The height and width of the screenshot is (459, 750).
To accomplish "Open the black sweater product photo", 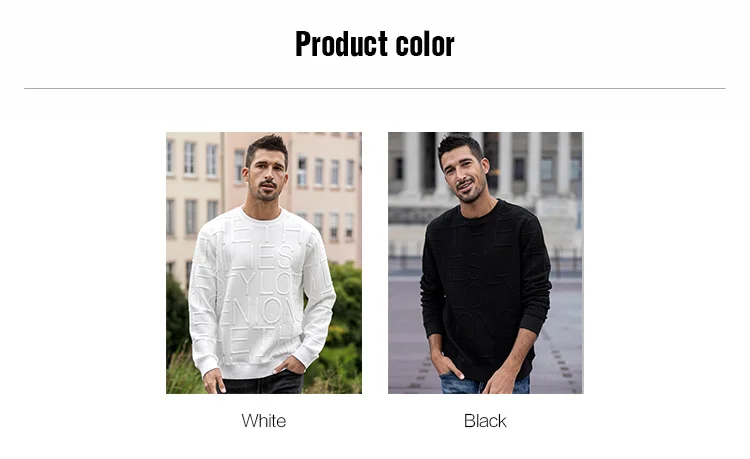I will 485,263.
